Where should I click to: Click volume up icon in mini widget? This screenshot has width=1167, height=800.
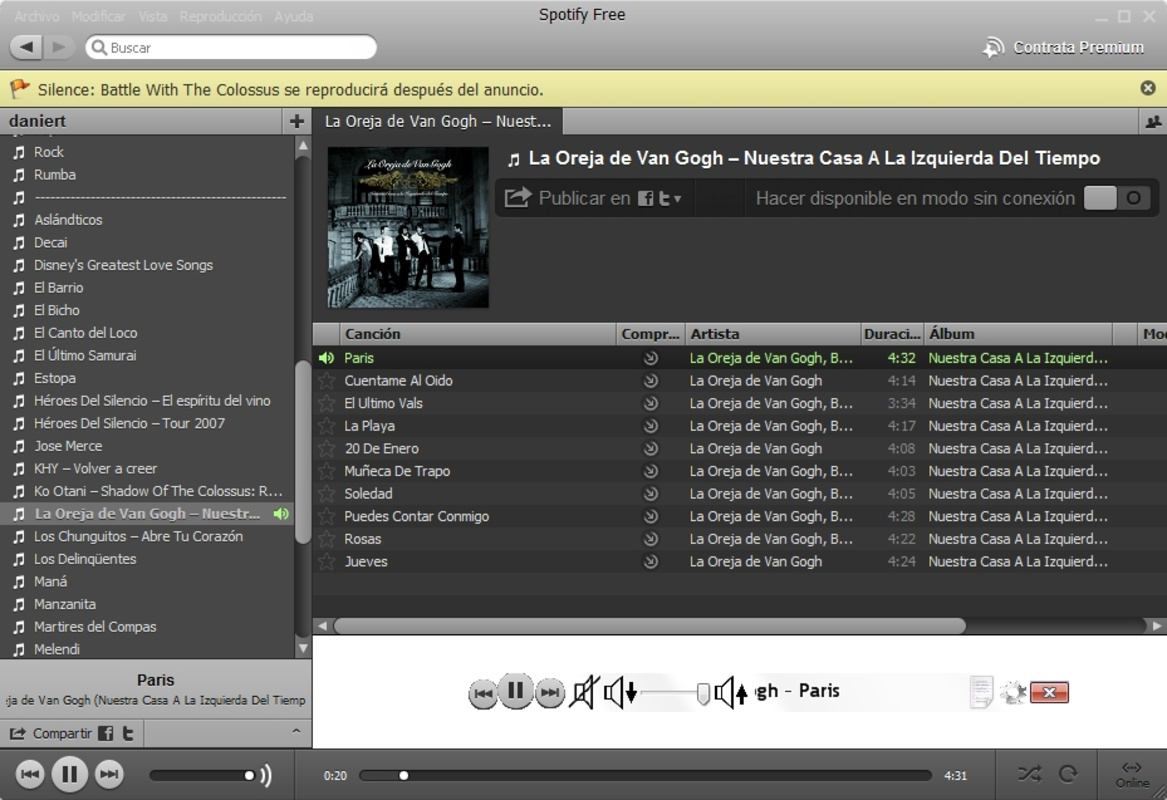731,692
